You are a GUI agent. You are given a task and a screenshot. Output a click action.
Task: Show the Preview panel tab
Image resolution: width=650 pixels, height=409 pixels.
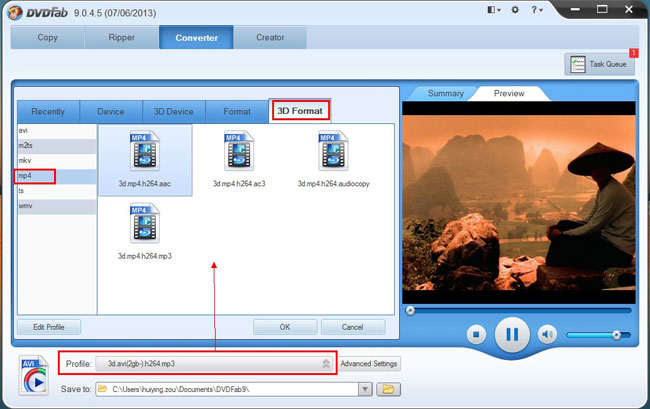(509, 93)
